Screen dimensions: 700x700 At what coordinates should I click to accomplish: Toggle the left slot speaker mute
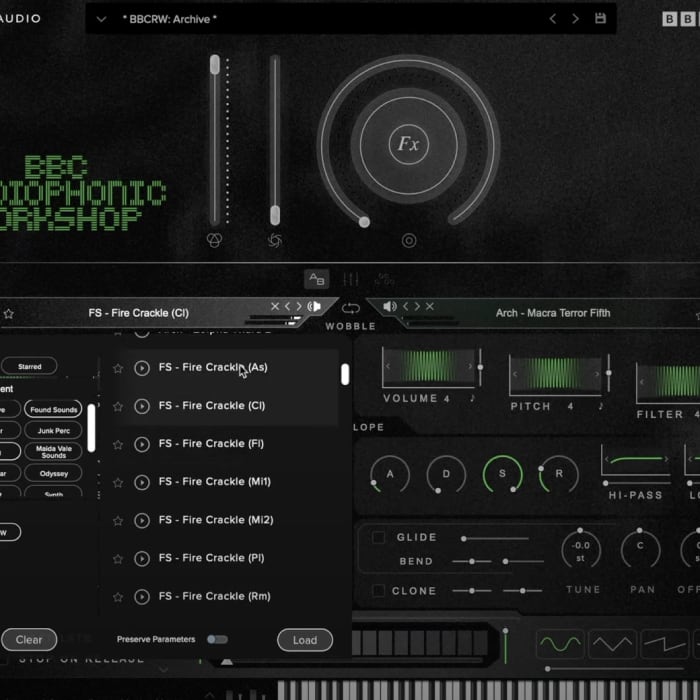[314, 306]
